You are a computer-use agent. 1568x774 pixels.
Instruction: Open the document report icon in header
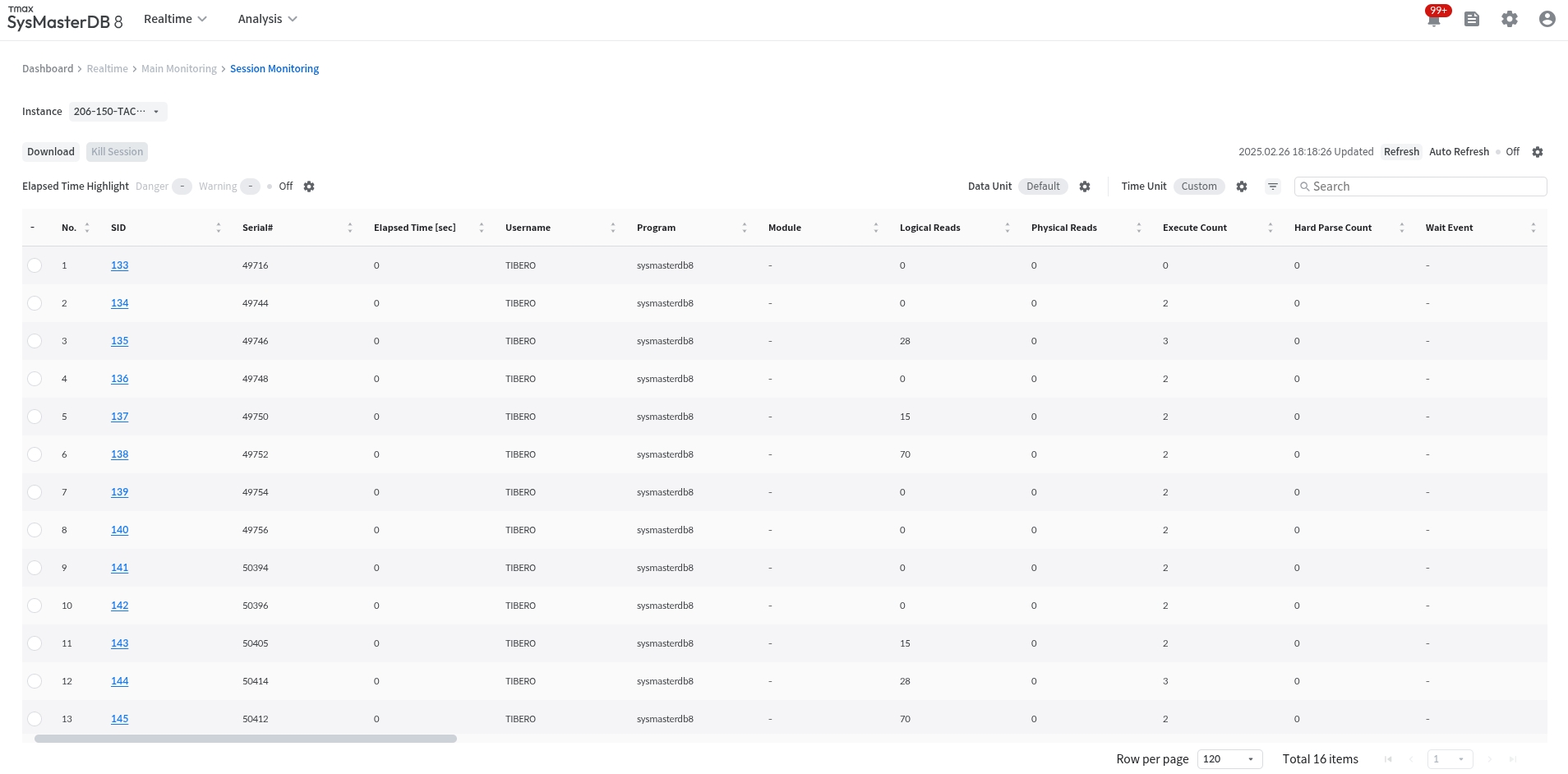point(1472,19)
